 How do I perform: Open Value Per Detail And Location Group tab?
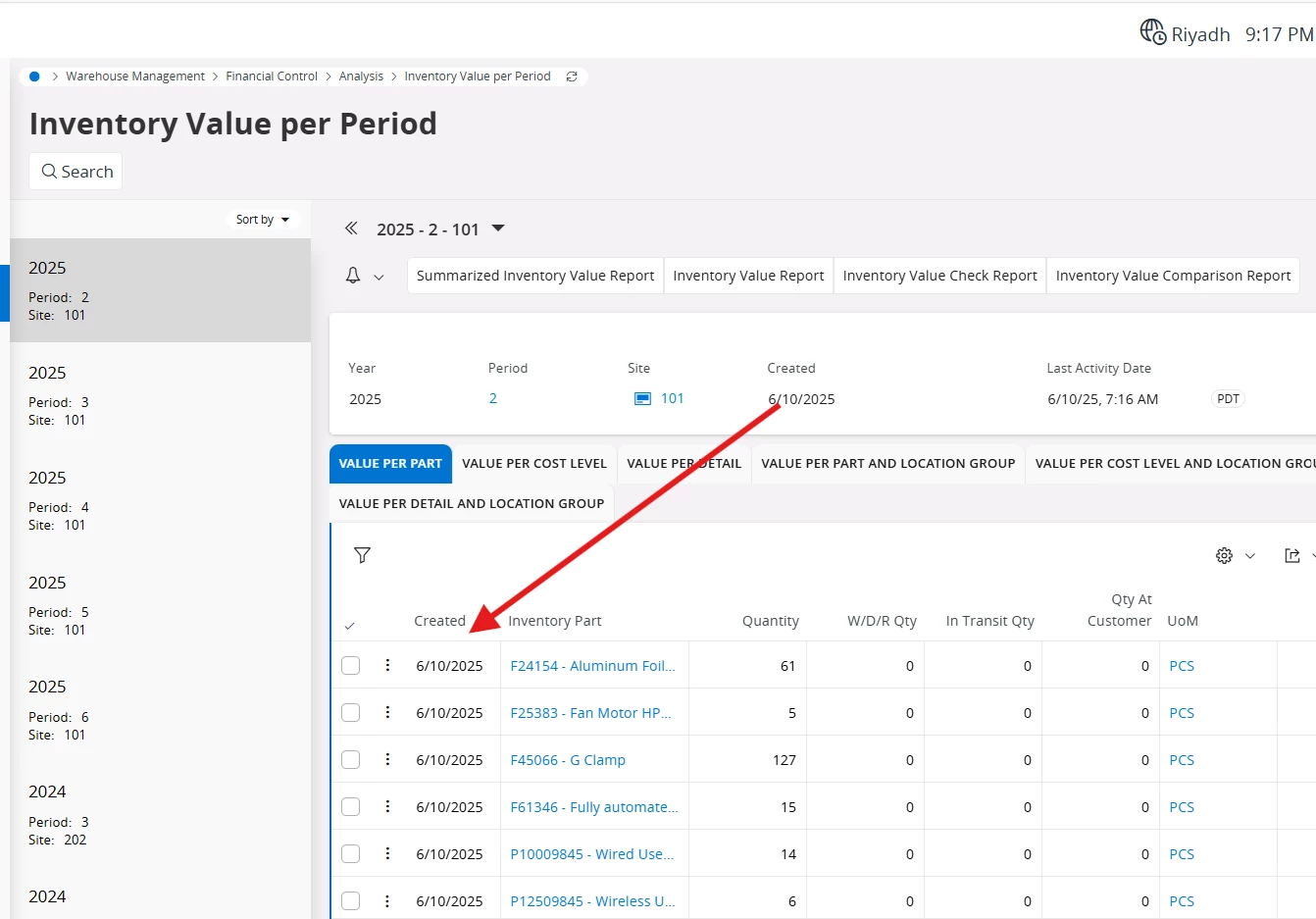point(472,504)
